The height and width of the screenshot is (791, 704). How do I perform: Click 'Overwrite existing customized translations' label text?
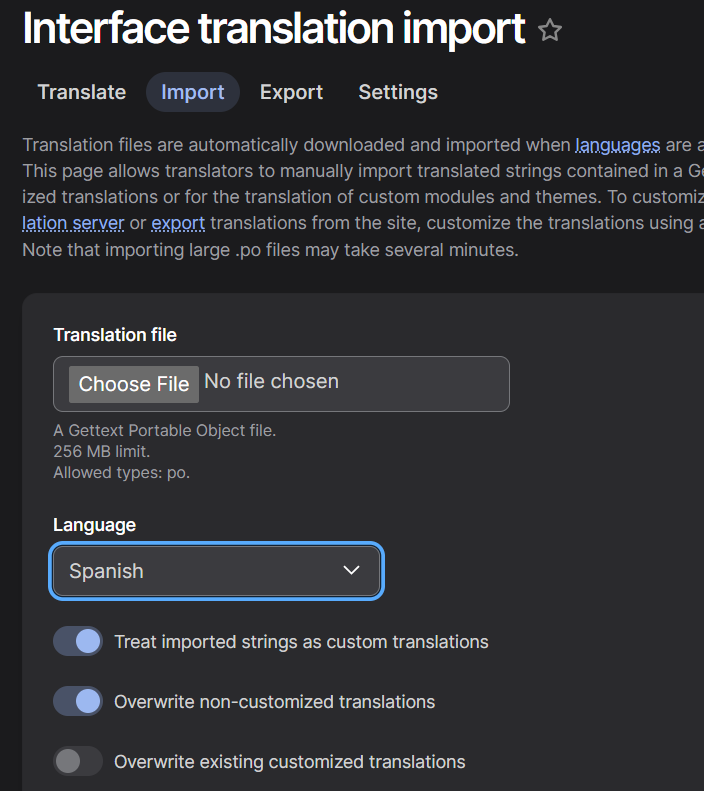[x=289, y=762]
